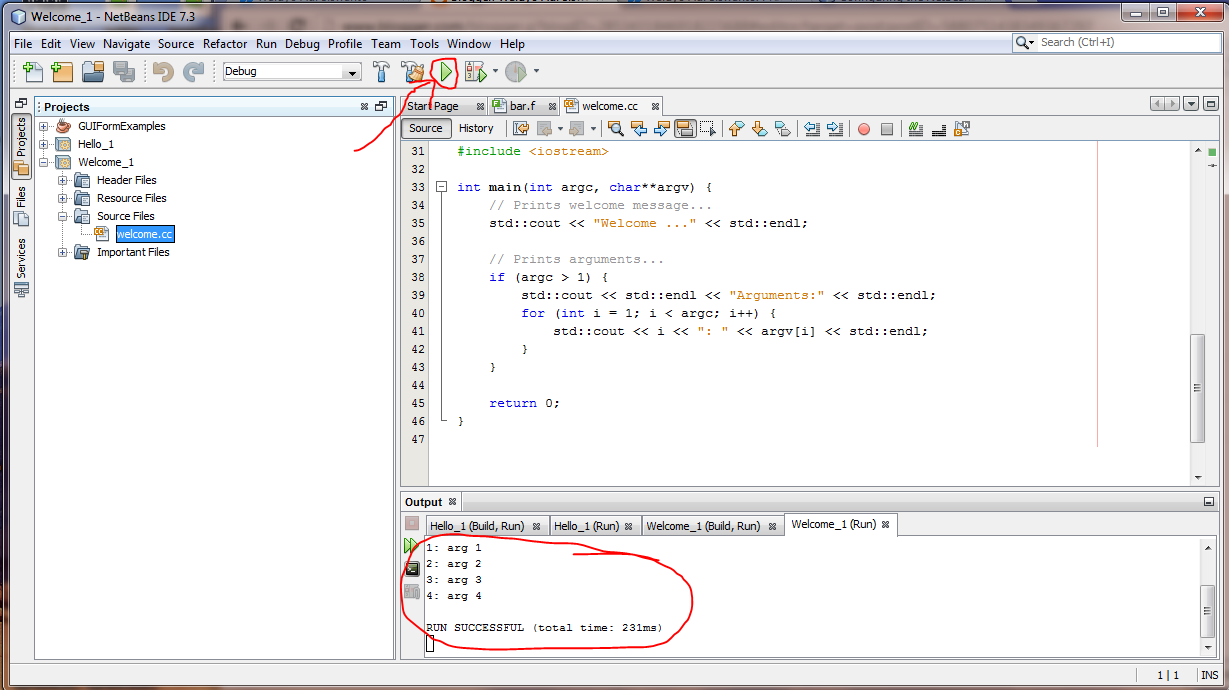Expand the Header Files folder
Image resolution: width=1229 pixels, height=690 pixels.
pos(63,180)
